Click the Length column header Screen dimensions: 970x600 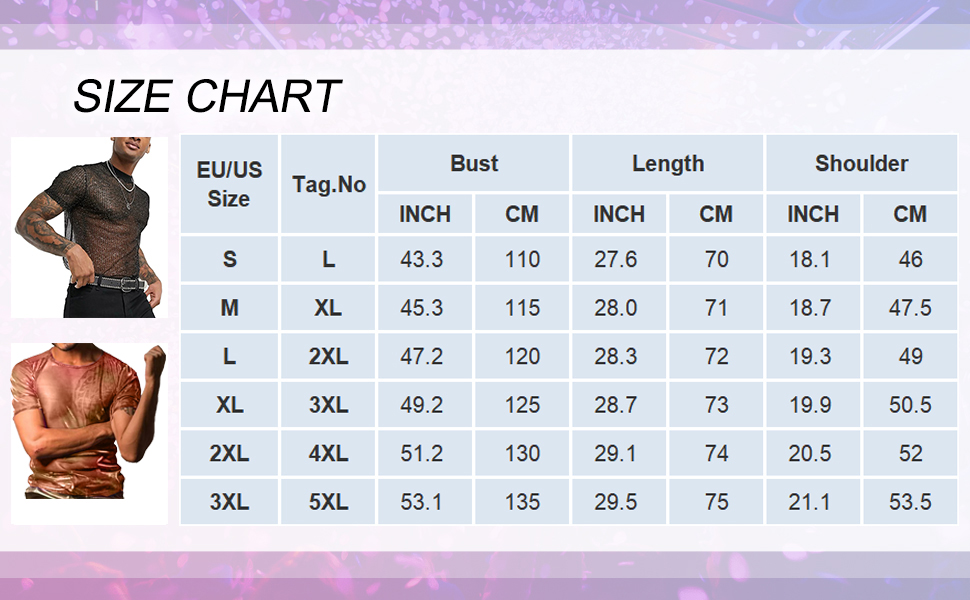coord(668,163)
